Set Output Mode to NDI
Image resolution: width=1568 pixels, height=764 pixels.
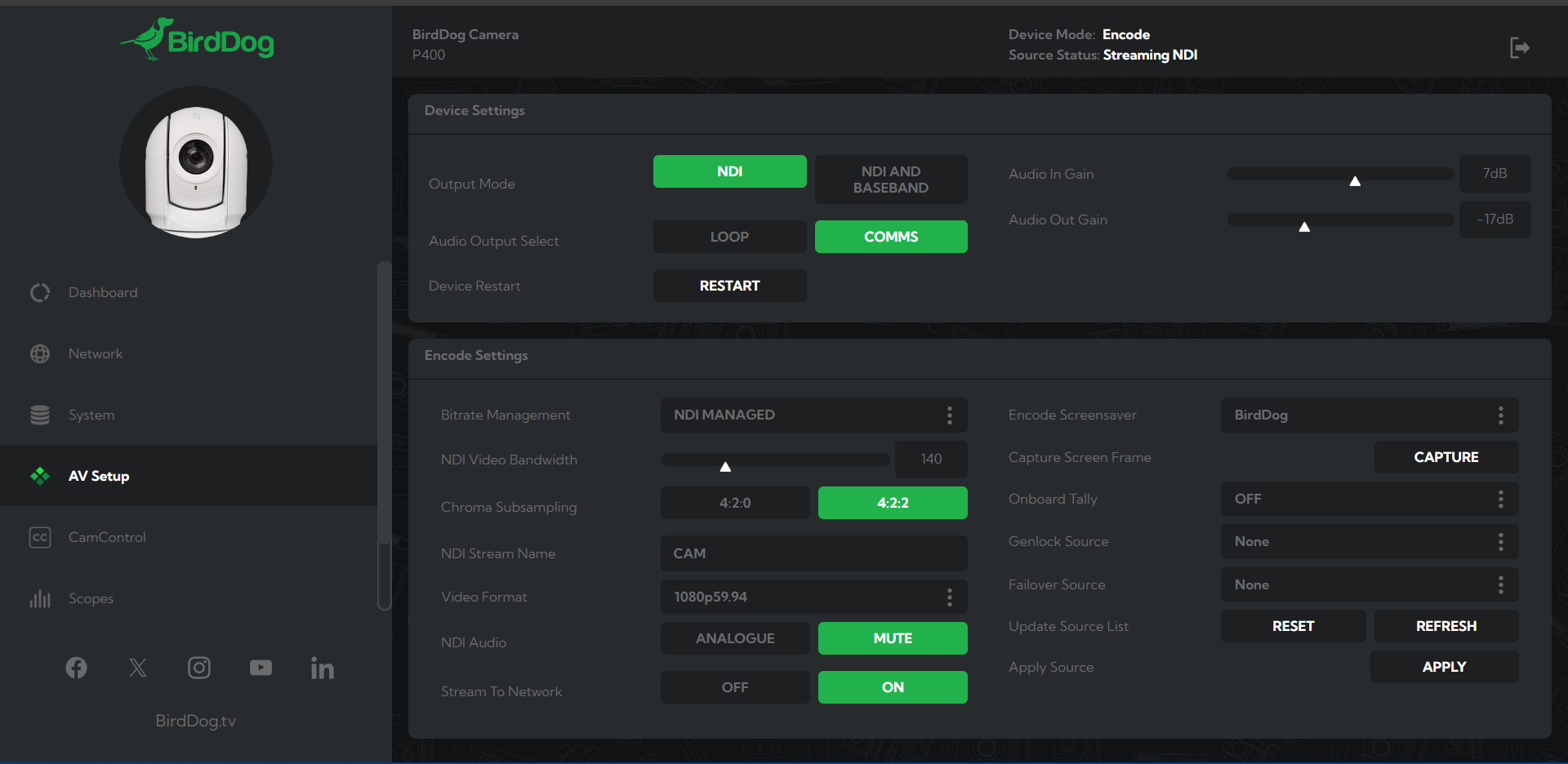coord(730,171)
